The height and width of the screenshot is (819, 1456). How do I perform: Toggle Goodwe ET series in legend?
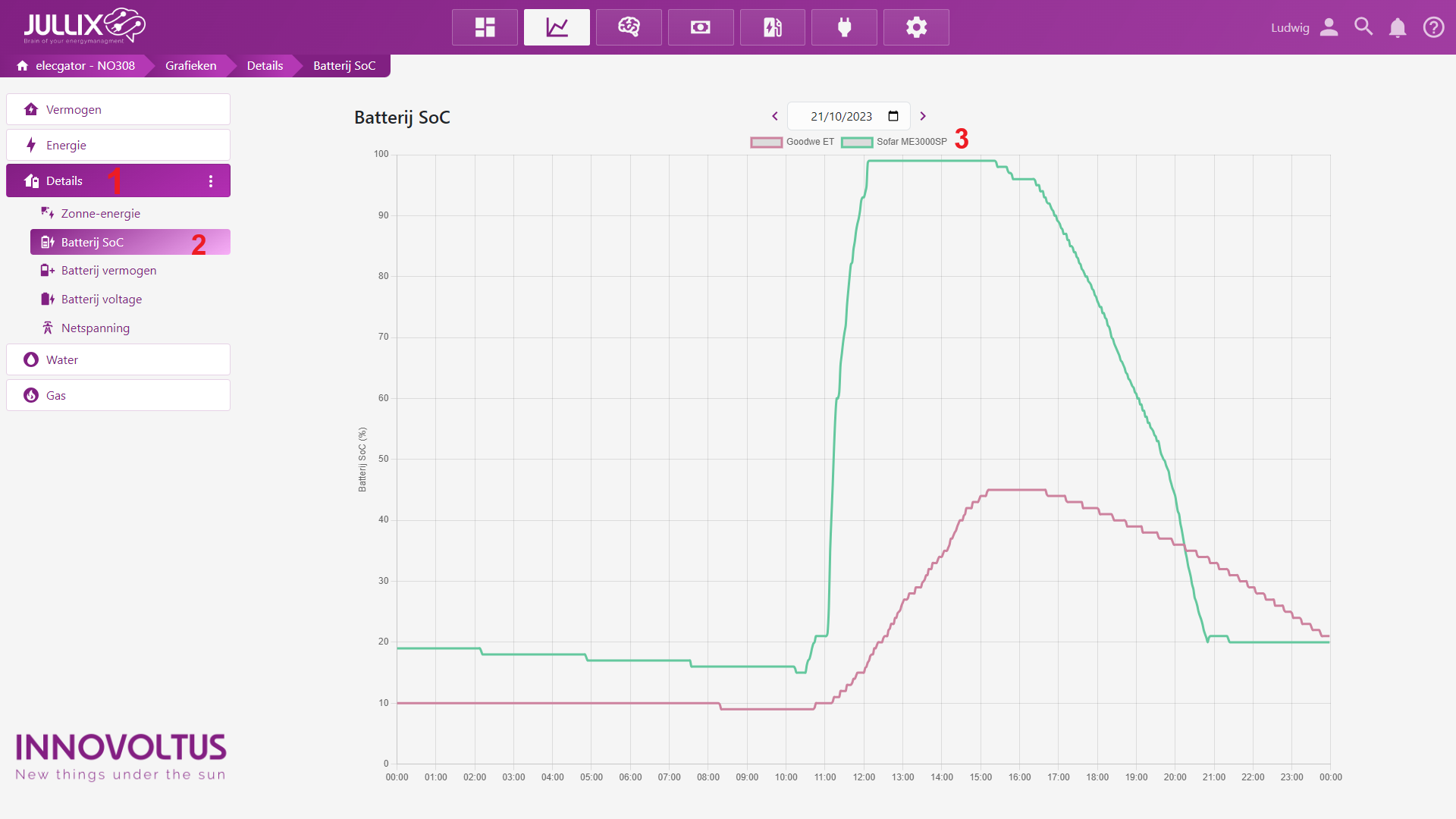[x=792, y=142]
